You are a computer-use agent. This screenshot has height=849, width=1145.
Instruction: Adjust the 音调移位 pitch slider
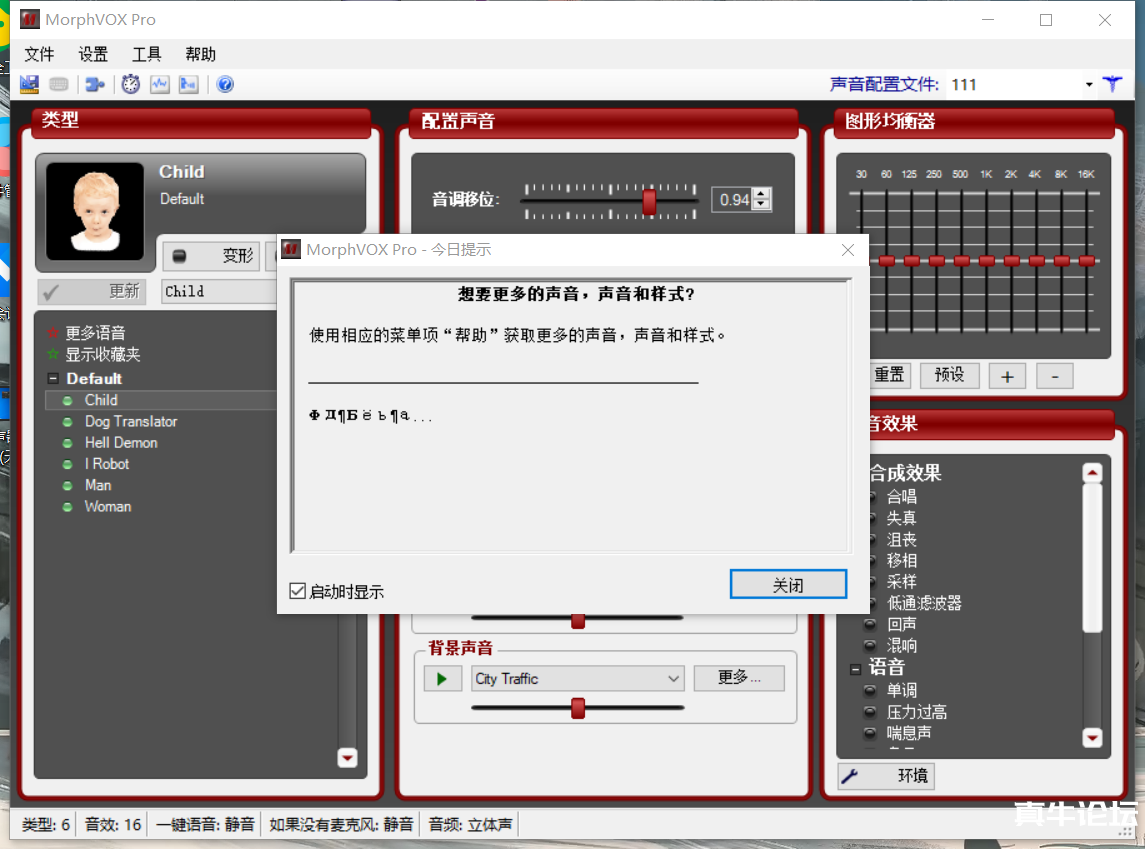pyautogui.click(x=649, y=199)
